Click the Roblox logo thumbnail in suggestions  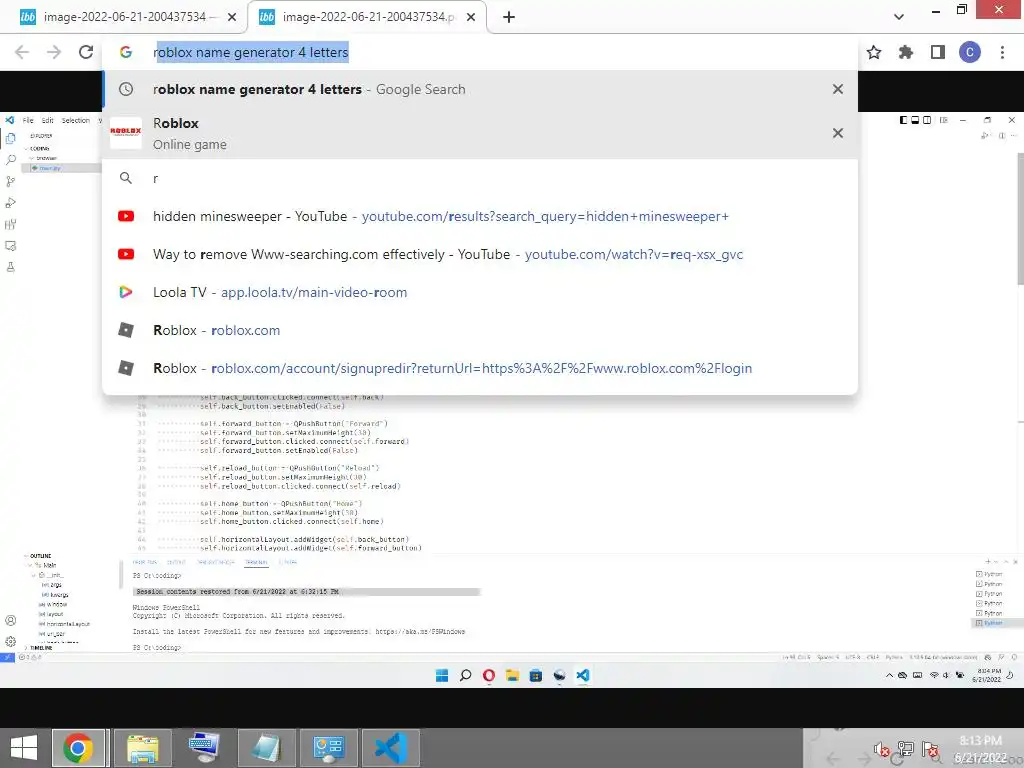(126, 133)
